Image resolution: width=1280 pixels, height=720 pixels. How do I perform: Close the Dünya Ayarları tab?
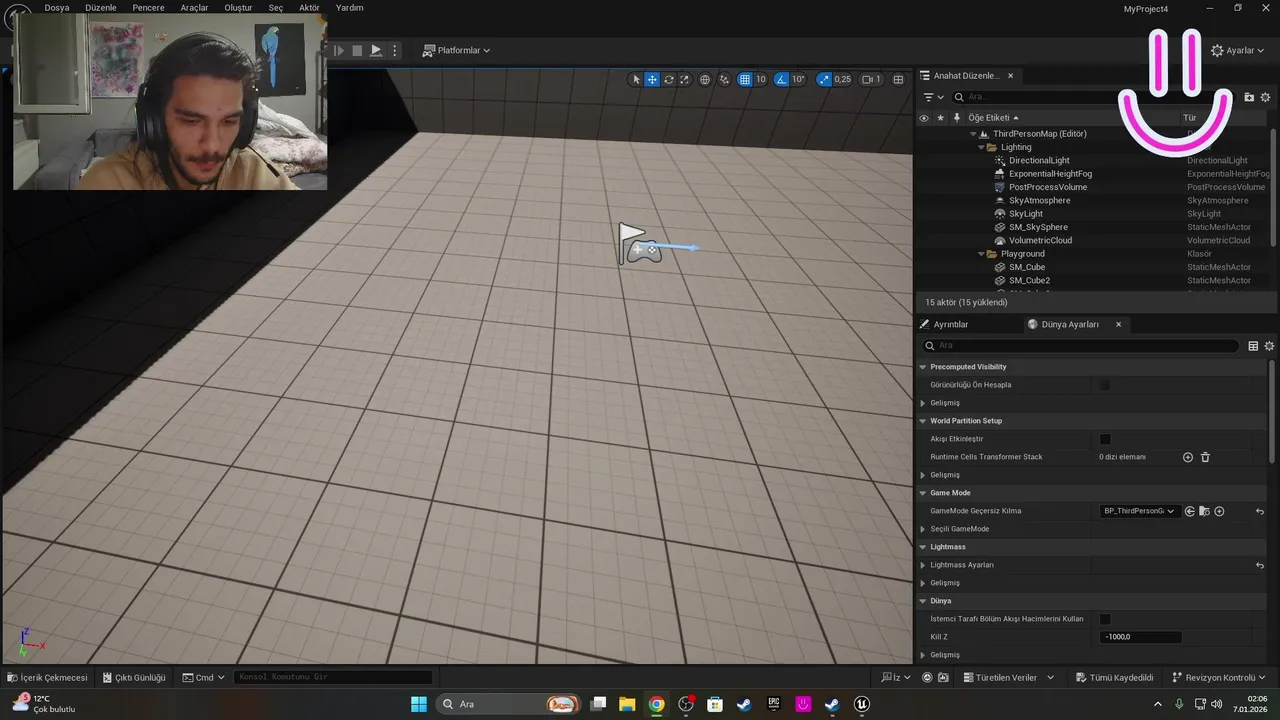click(x=1118, y=324)
